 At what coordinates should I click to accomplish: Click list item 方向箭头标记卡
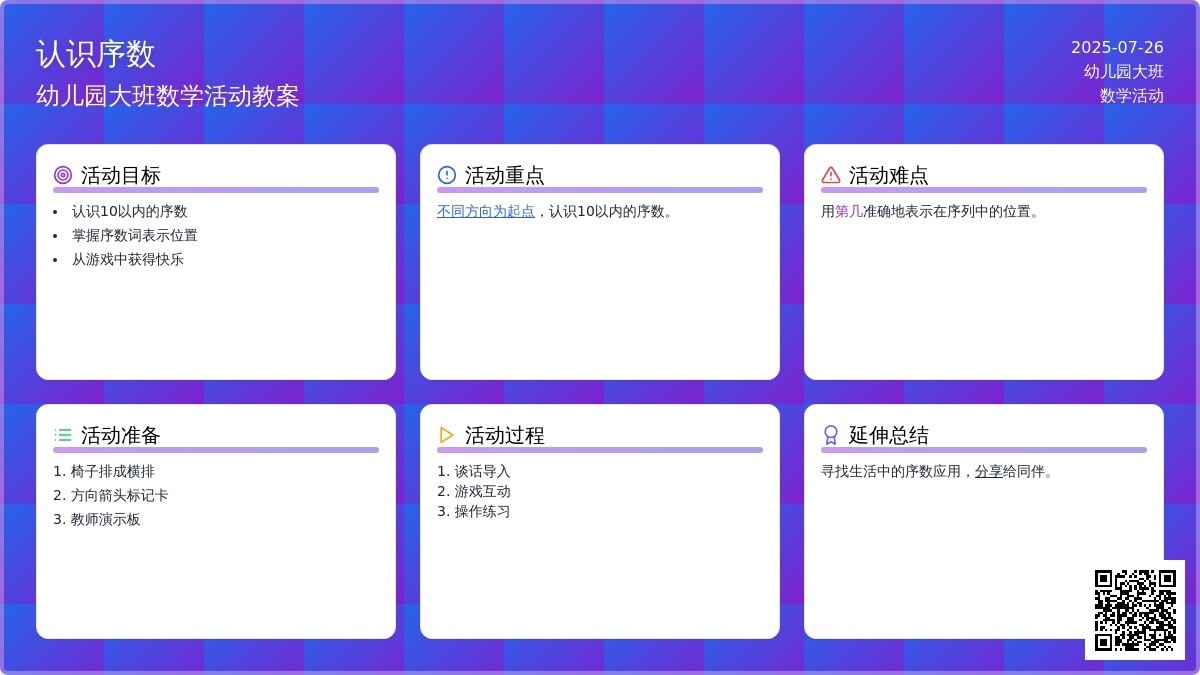tap(119, 495)
